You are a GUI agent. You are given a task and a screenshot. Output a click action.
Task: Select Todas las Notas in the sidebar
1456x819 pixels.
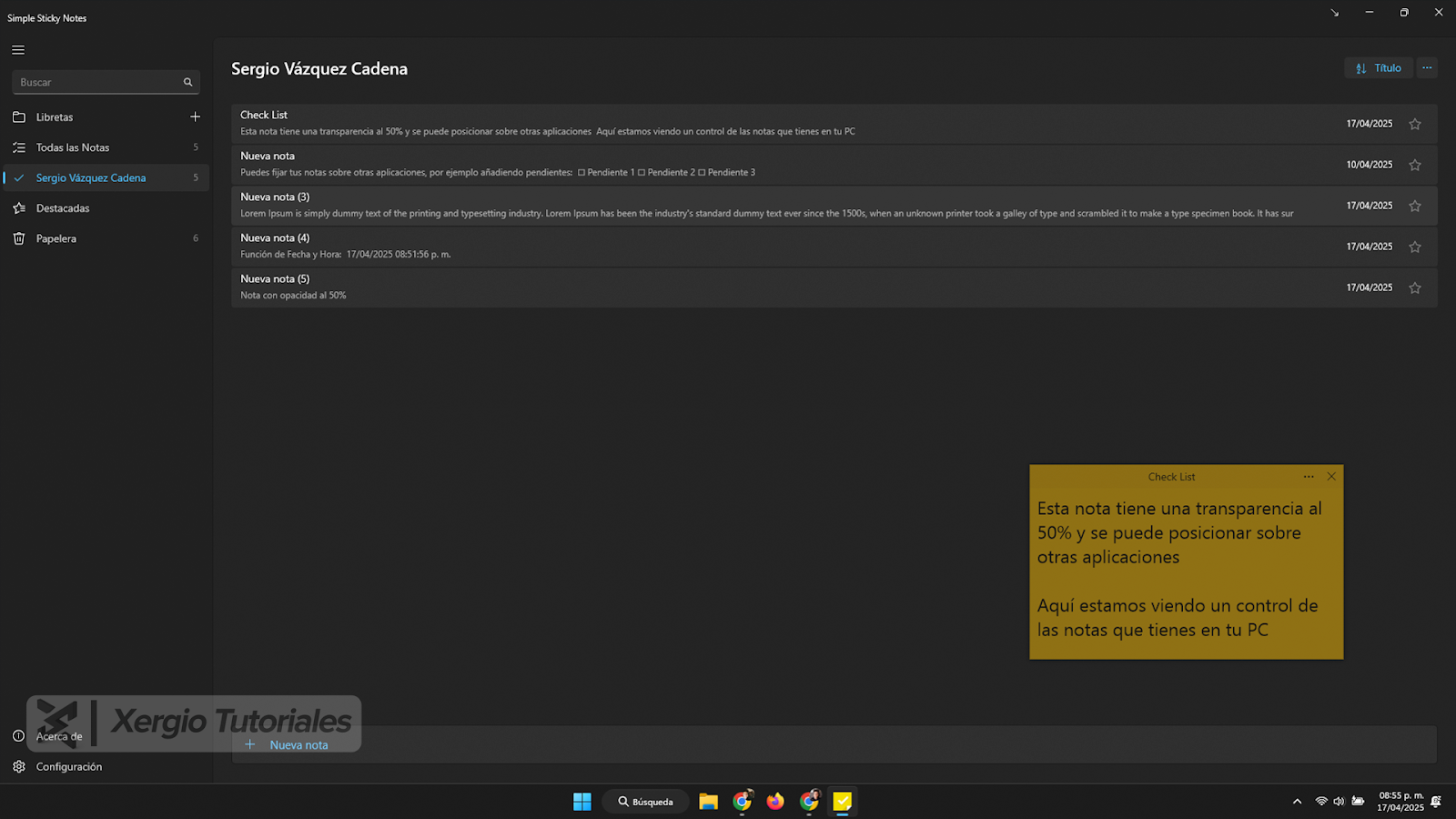pyautogui.click(x=73, y=147)
